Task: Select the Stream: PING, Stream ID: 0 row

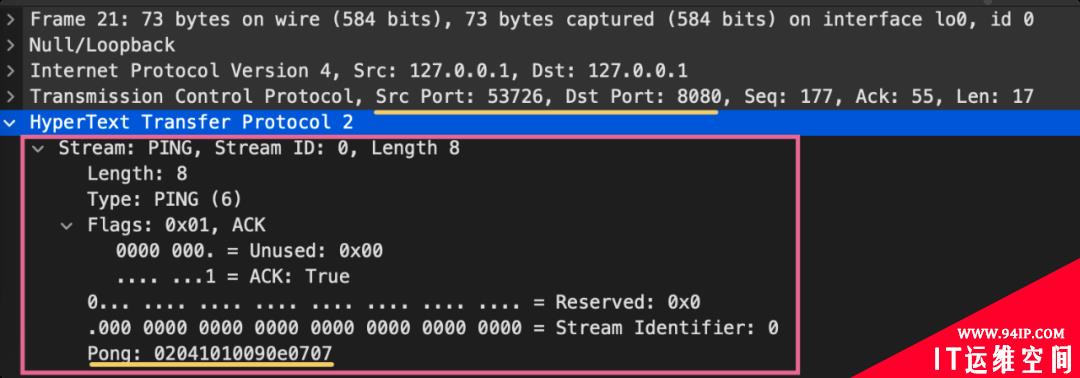Action: (259, 148)
